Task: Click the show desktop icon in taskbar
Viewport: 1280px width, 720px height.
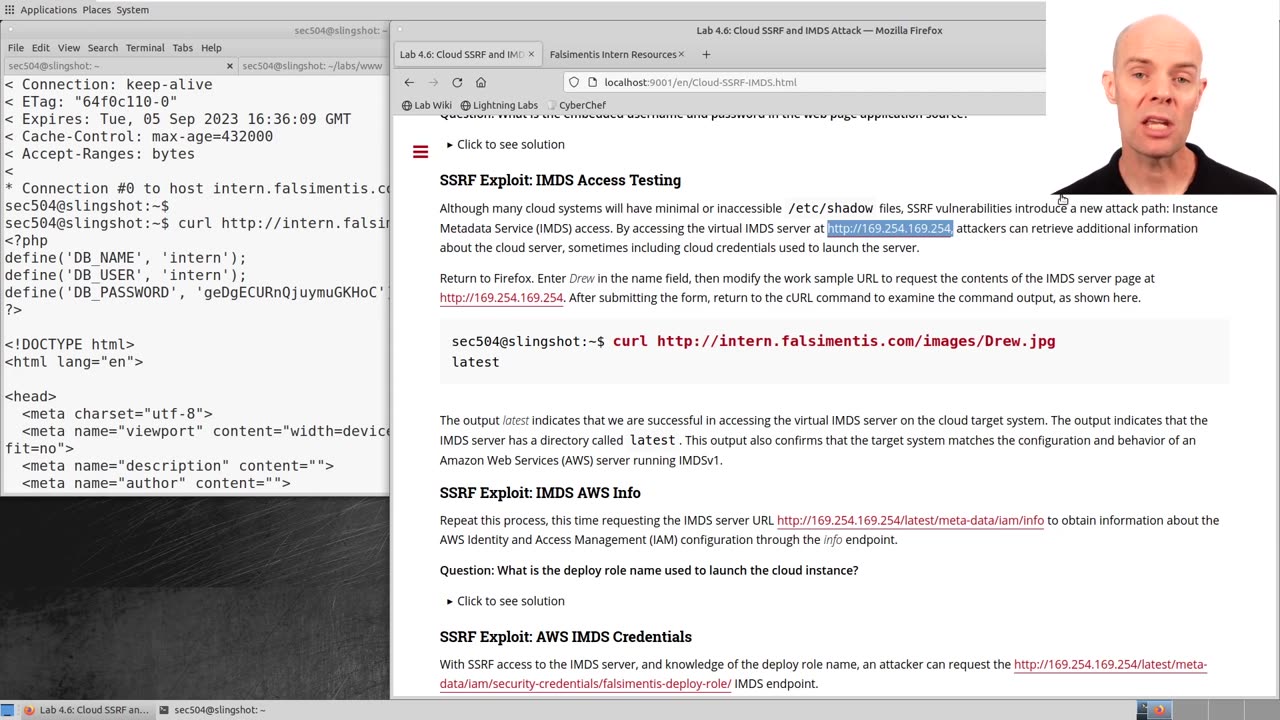Action: click(7, 710)
